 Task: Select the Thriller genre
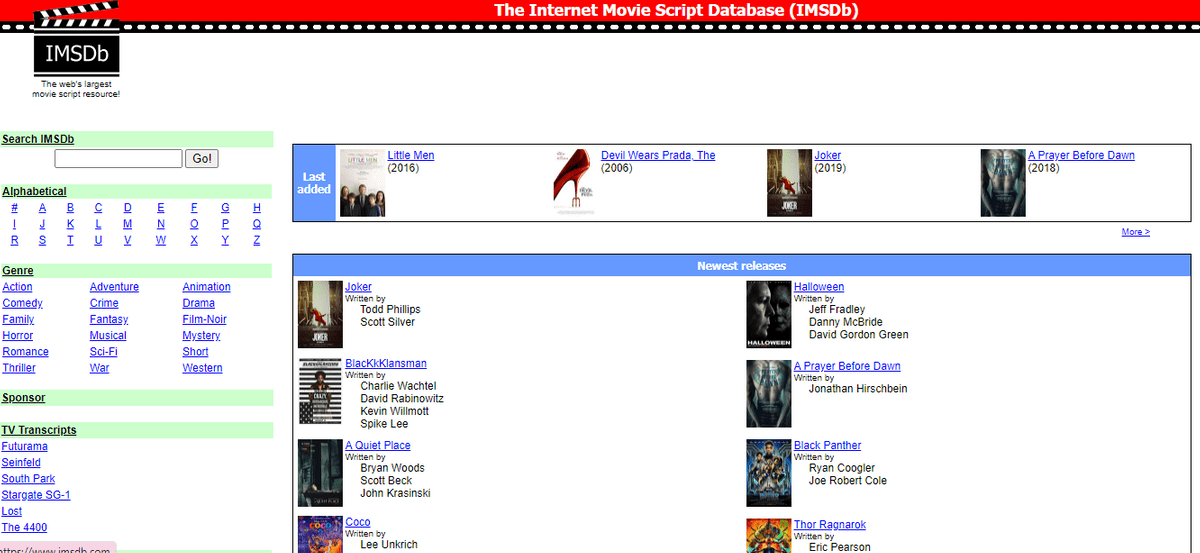tap(19, 367)
